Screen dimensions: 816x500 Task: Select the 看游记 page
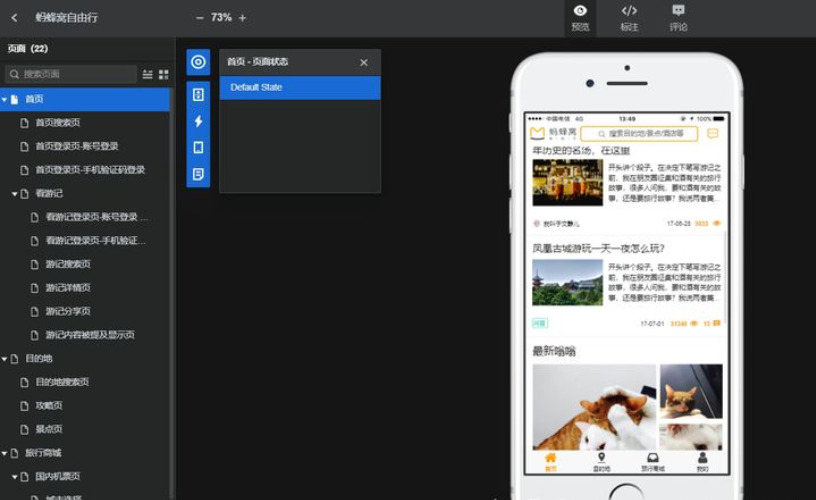(x=49, y=194)
